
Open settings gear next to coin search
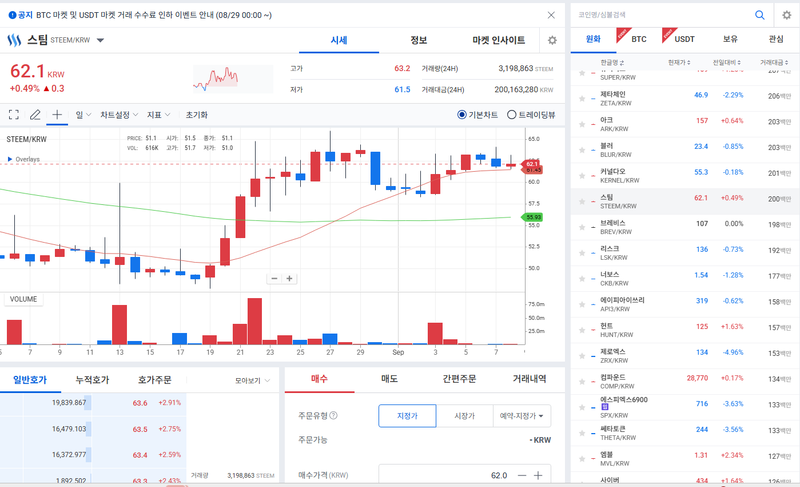787,15
